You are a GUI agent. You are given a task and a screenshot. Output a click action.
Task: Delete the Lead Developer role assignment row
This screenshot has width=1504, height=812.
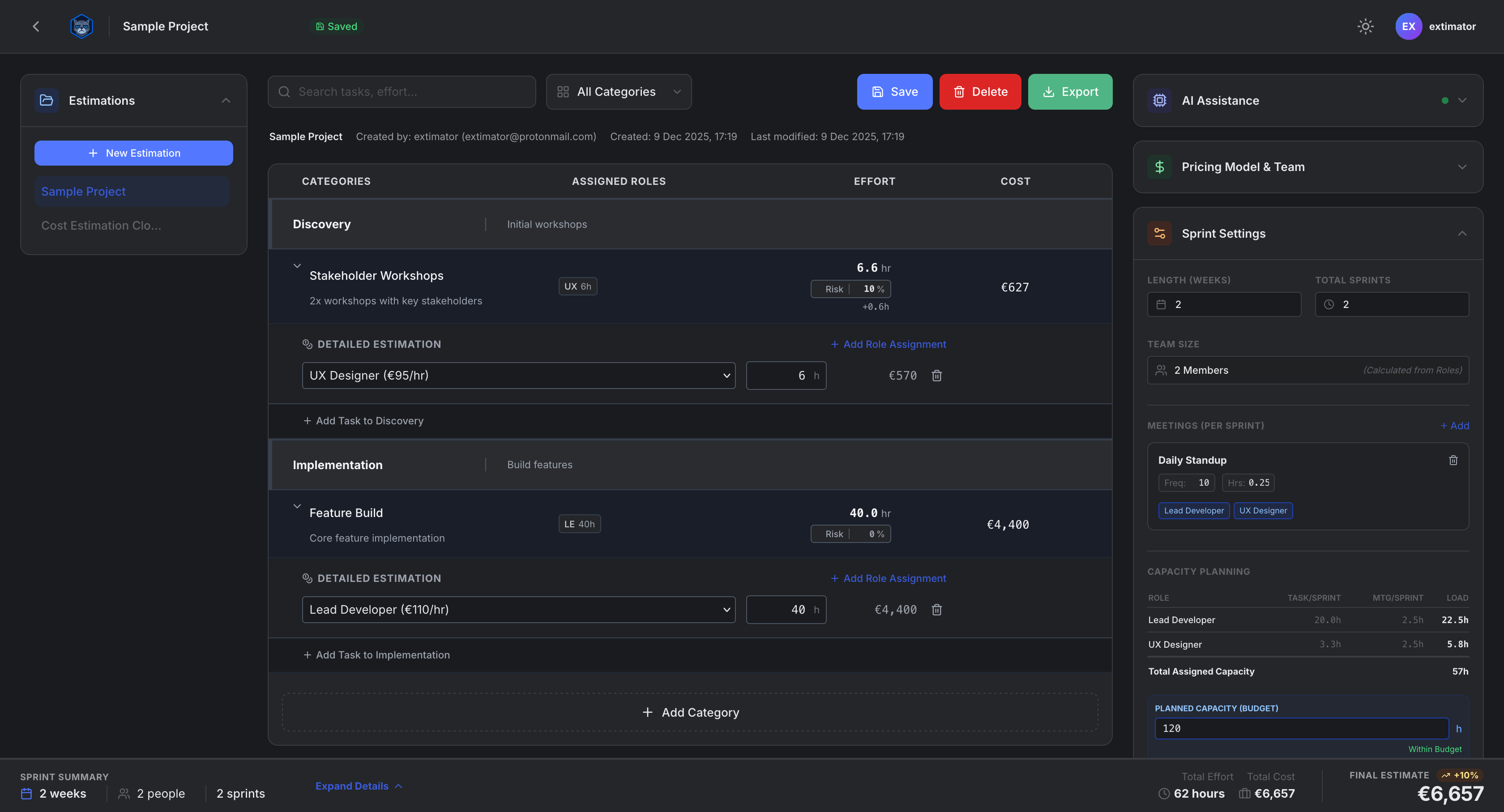[x=936, y=609]
